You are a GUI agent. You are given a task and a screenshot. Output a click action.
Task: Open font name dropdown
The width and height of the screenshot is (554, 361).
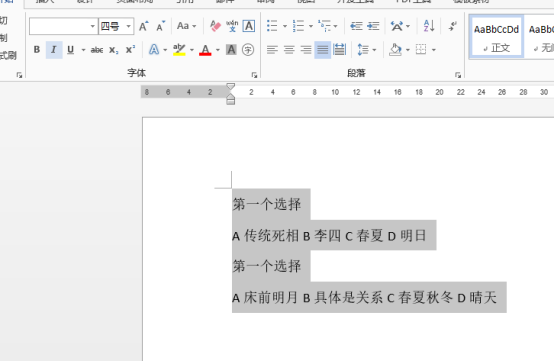[93, 26]
